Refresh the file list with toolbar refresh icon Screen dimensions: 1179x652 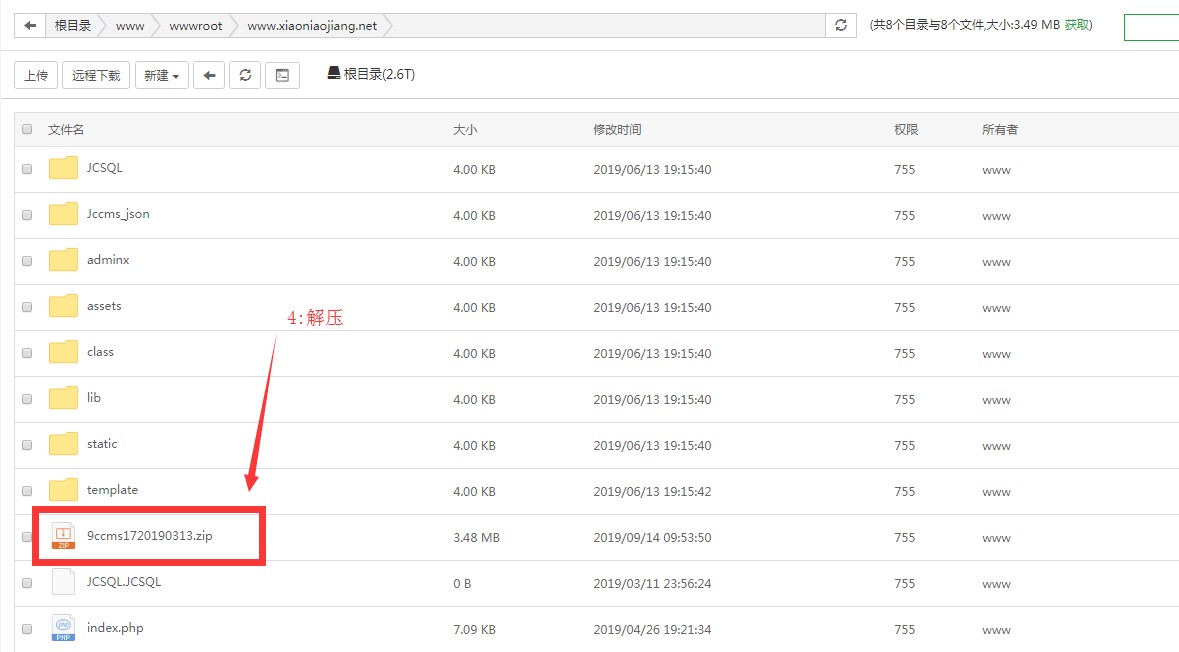coord(245,75)
